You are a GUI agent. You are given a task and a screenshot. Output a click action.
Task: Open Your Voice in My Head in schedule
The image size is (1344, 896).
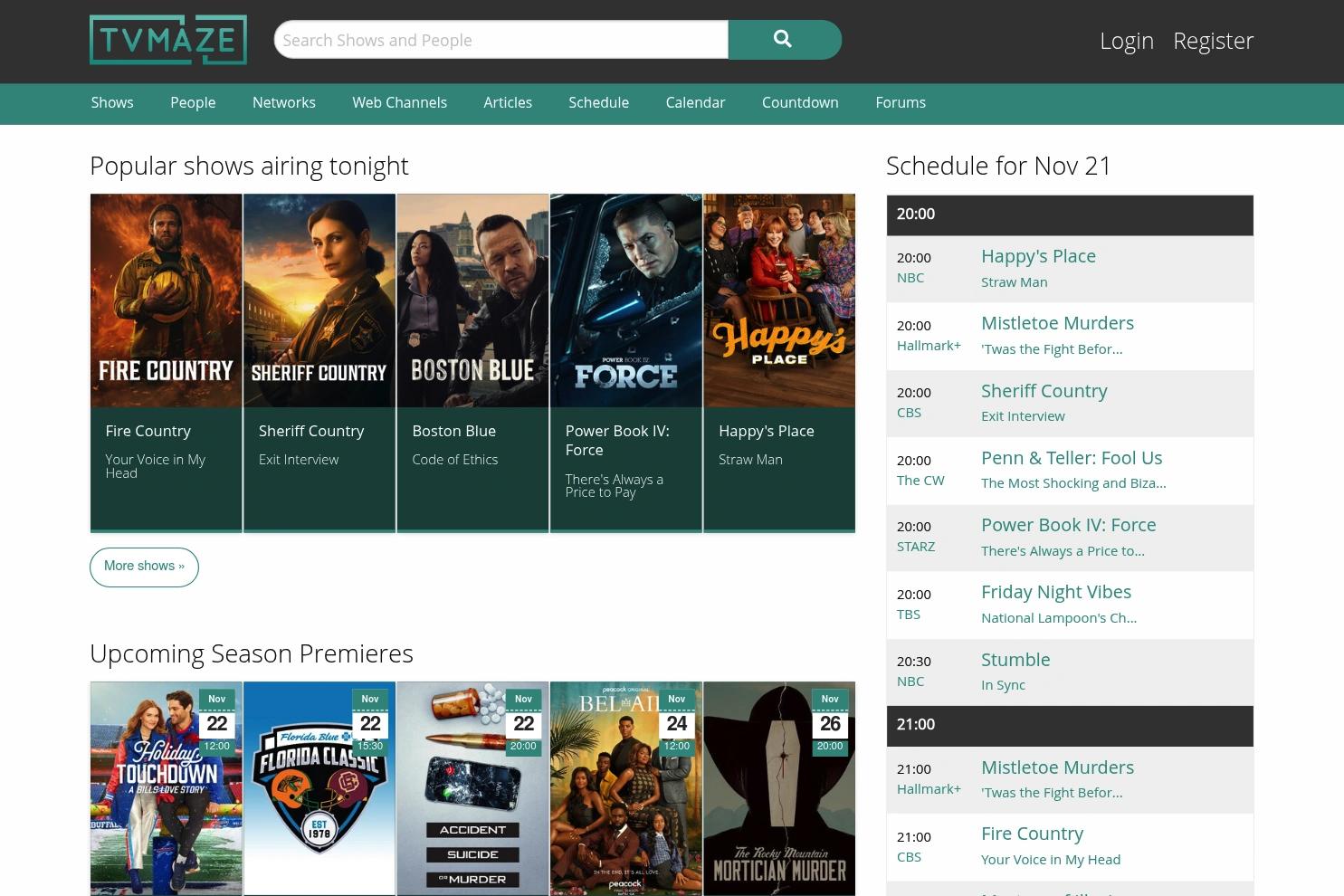point(1051,860)
